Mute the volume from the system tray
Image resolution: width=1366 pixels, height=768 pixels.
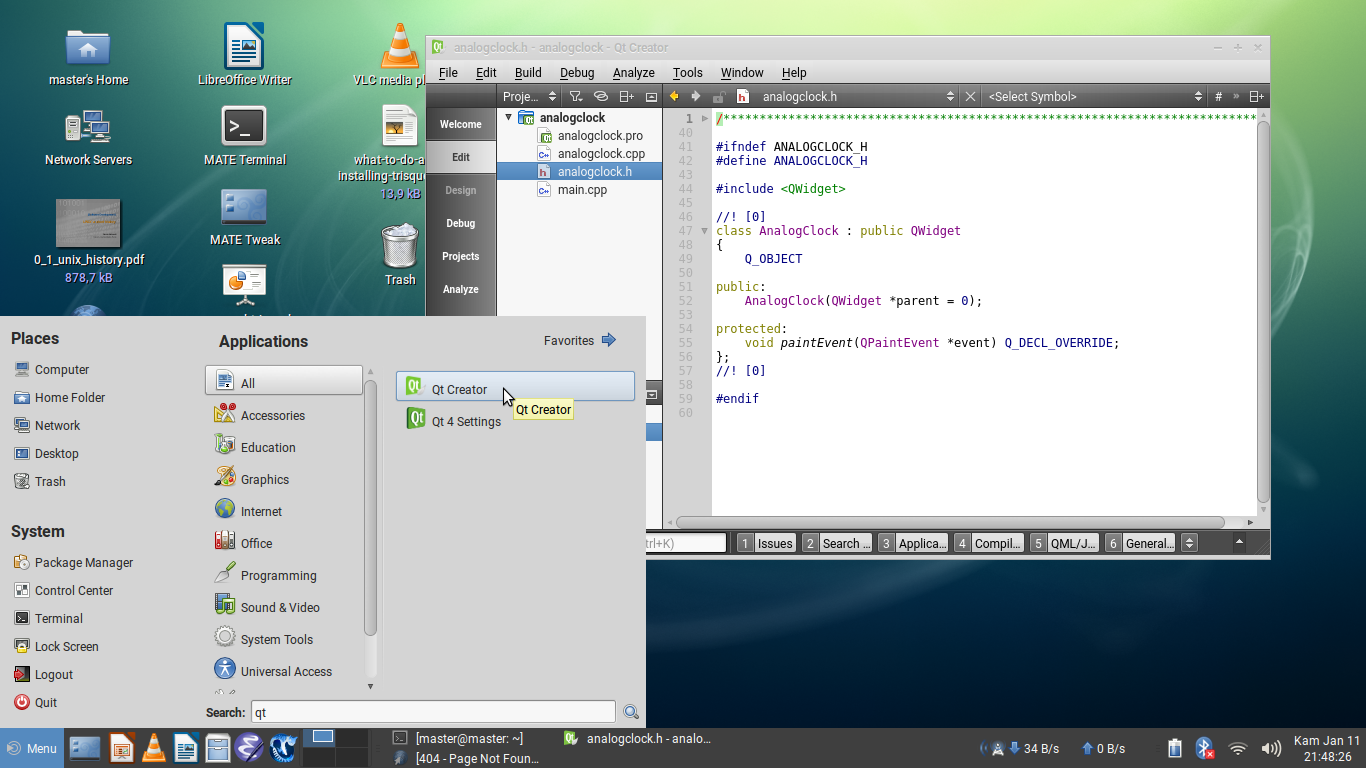1271,747
